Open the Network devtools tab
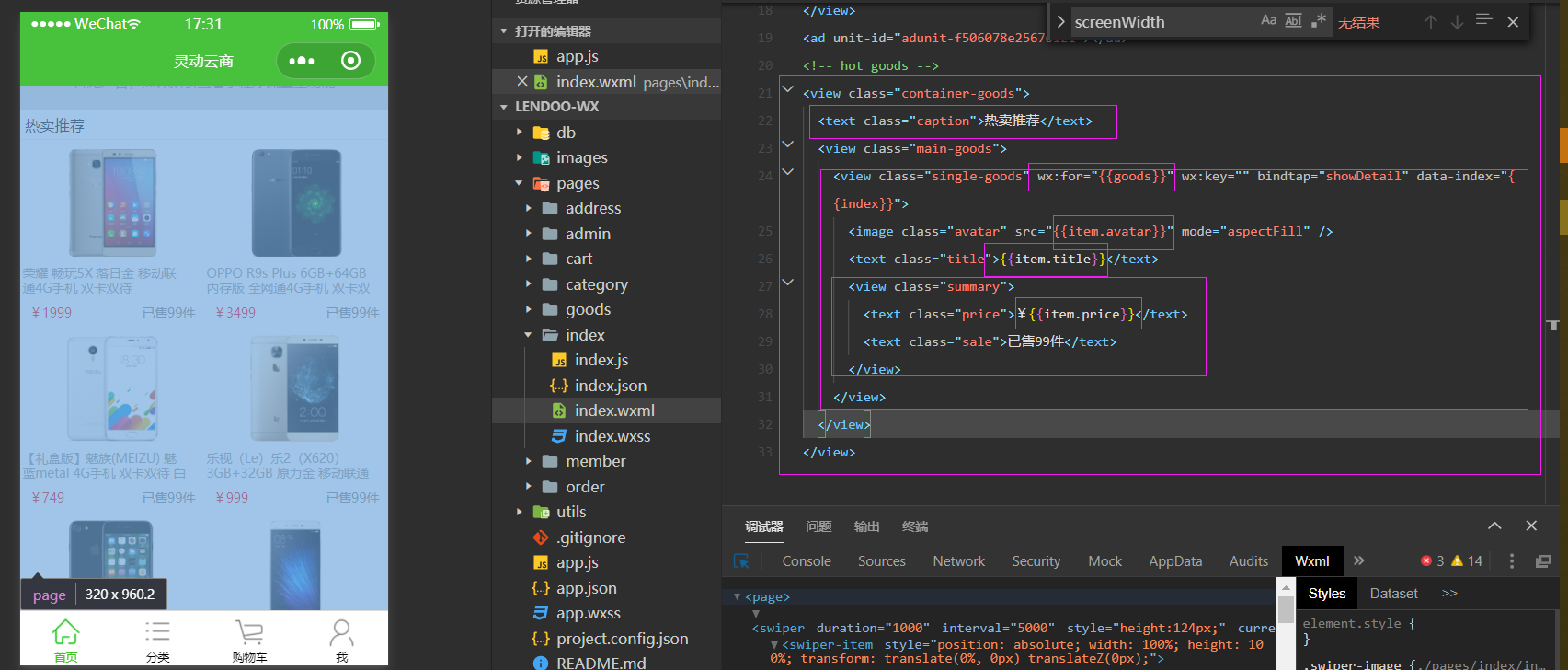Viewport: 1568px width, 670px height. pos(959,561)
